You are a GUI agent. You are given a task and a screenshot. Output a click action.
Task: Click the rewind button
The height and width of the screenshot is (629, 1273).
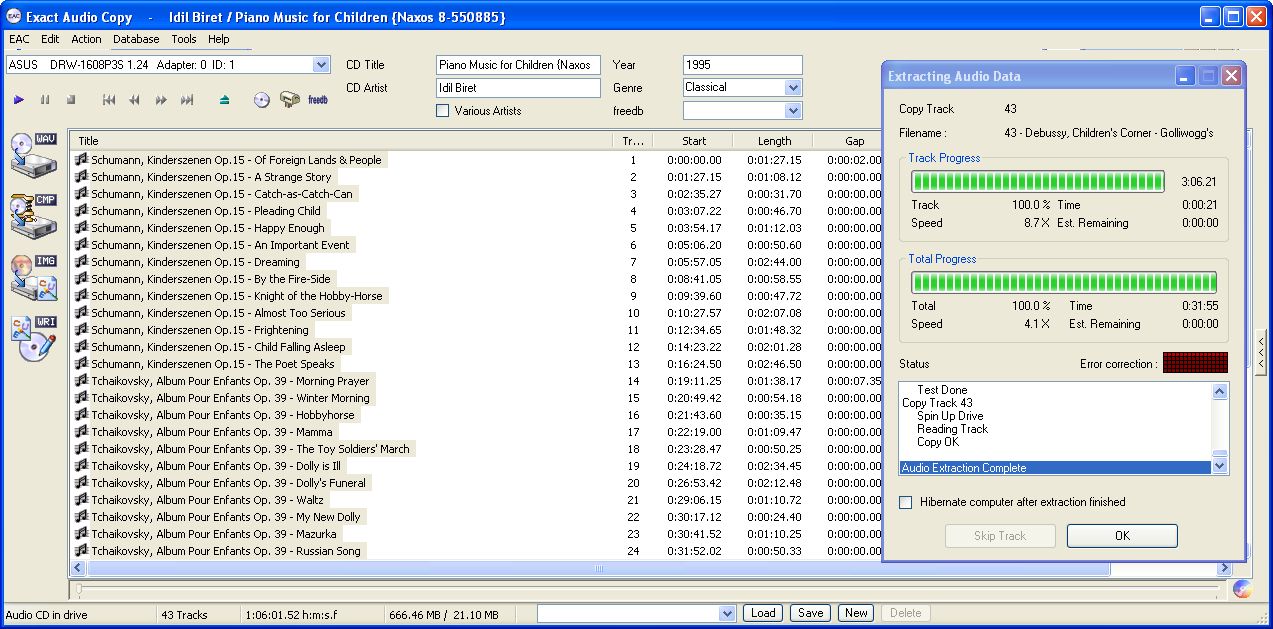point(134,100)
